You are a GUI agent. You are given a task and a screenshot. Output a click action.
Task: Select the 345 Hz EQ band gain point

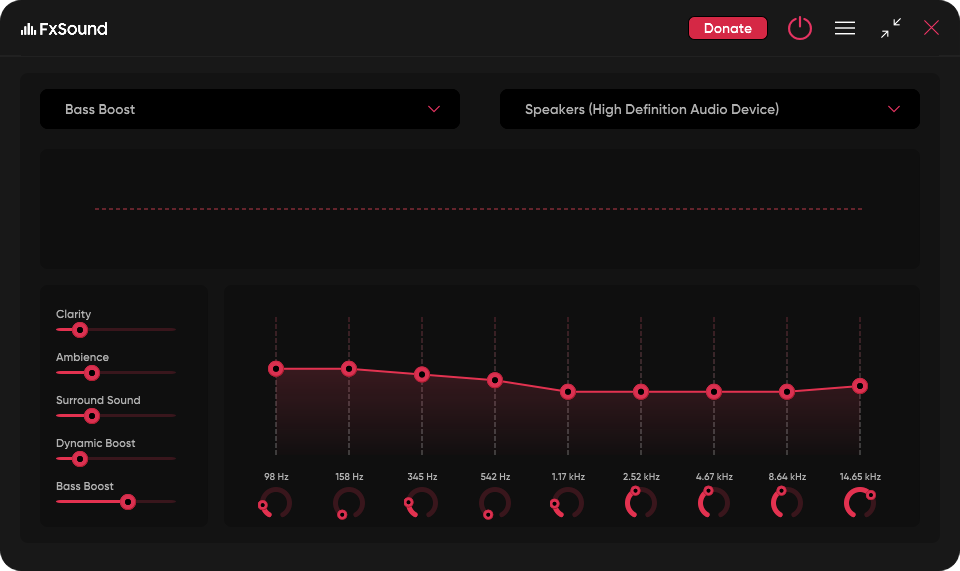pos(422,375)
